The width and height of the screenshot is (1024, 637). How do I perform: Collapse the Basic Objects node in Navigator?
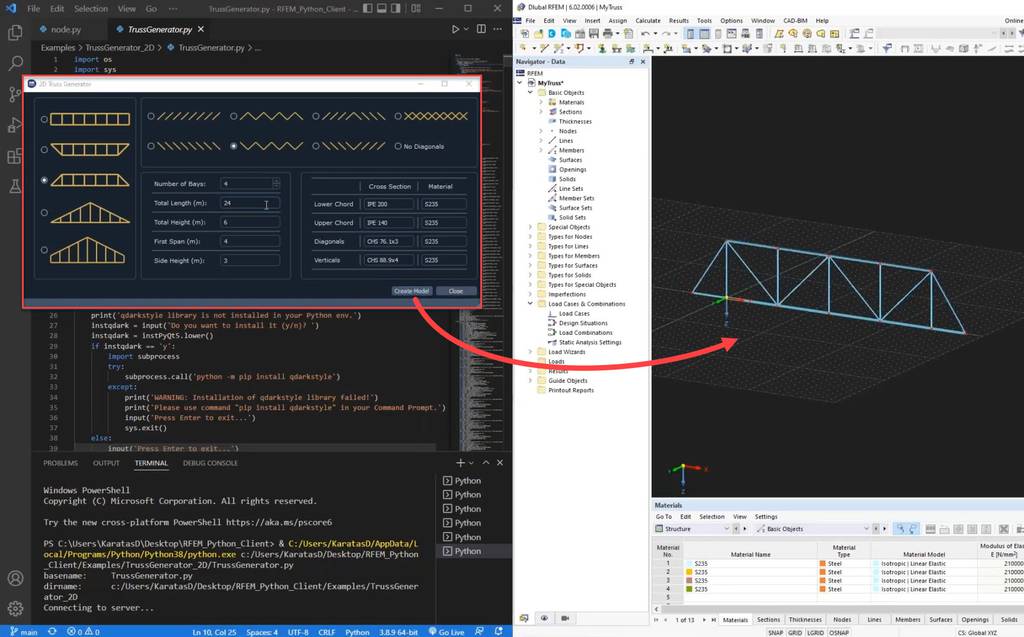click(530, 93)
